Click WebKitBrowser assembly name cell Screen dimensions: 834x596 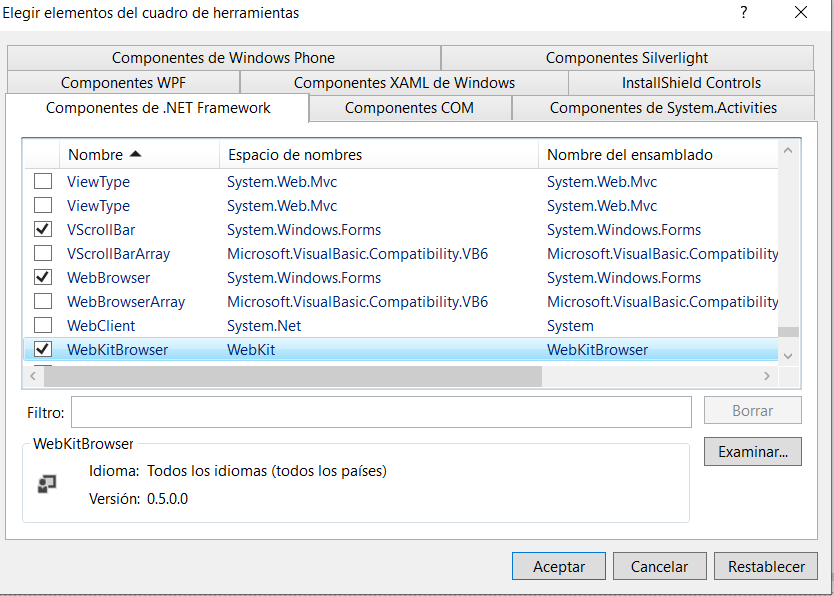(597, 349)
